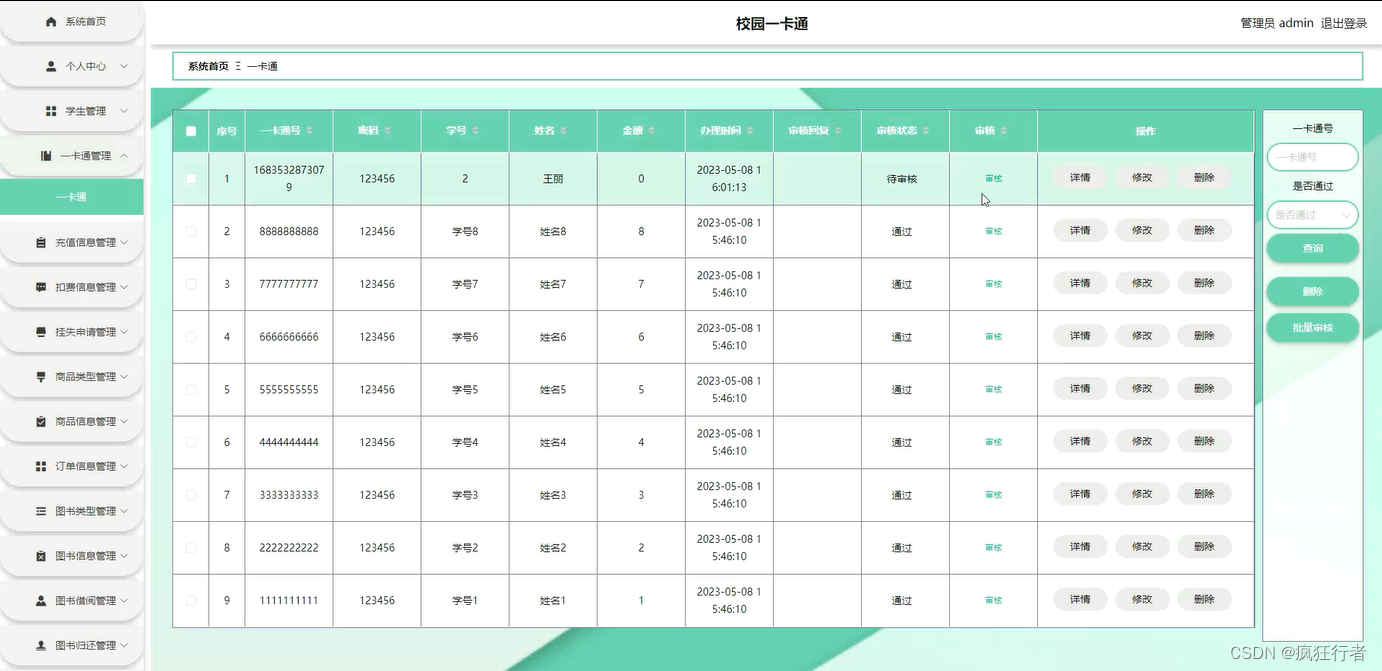Toggle the select-all checkbox in table header
The width and height of the screenshot is (1382, 671).
pos(191,131)
